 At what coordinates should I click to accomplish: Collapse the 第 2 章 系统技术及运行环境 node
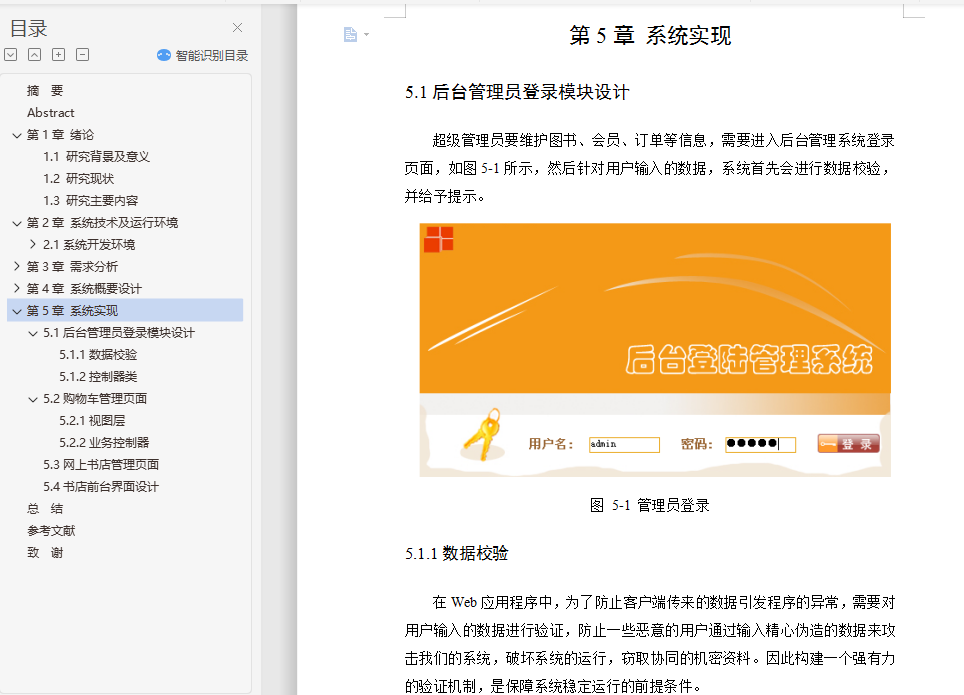point(17,223)
